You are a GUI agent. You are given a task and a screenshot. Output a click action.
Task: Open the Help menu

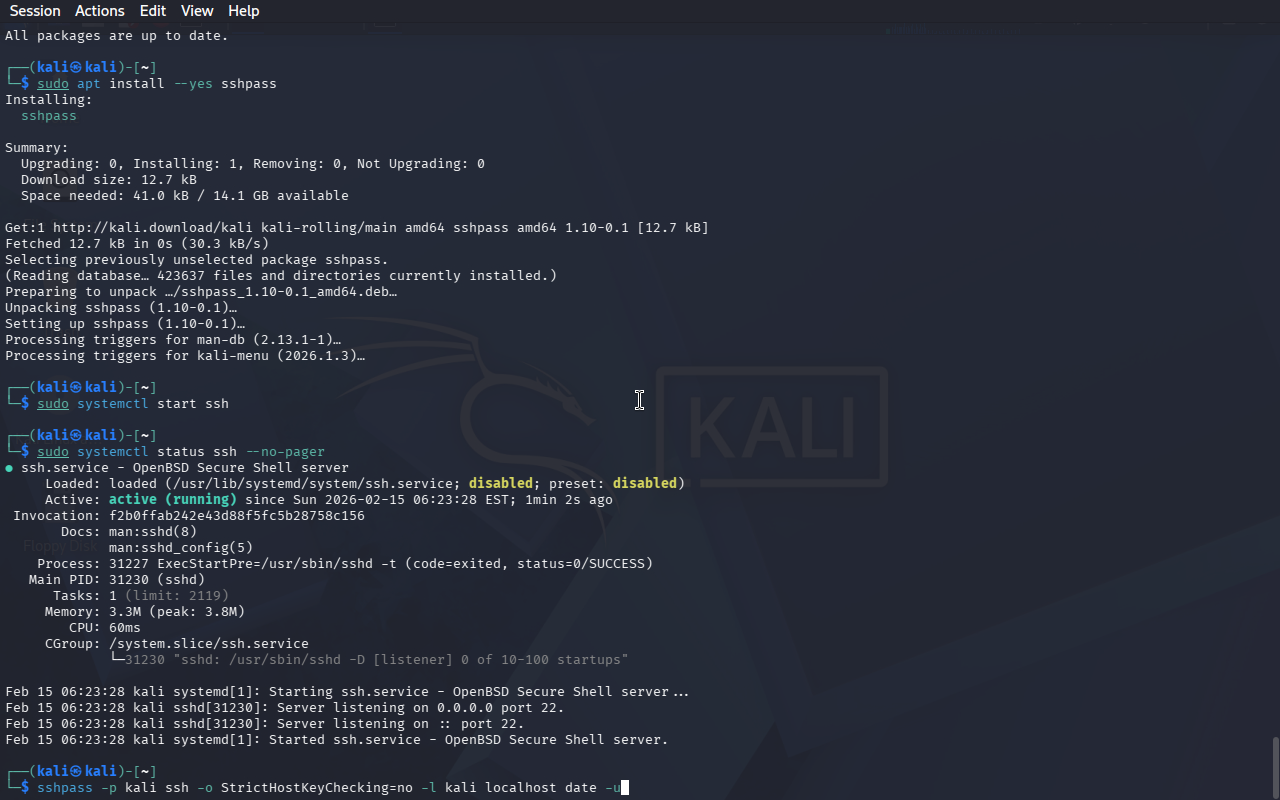[243, 11]
